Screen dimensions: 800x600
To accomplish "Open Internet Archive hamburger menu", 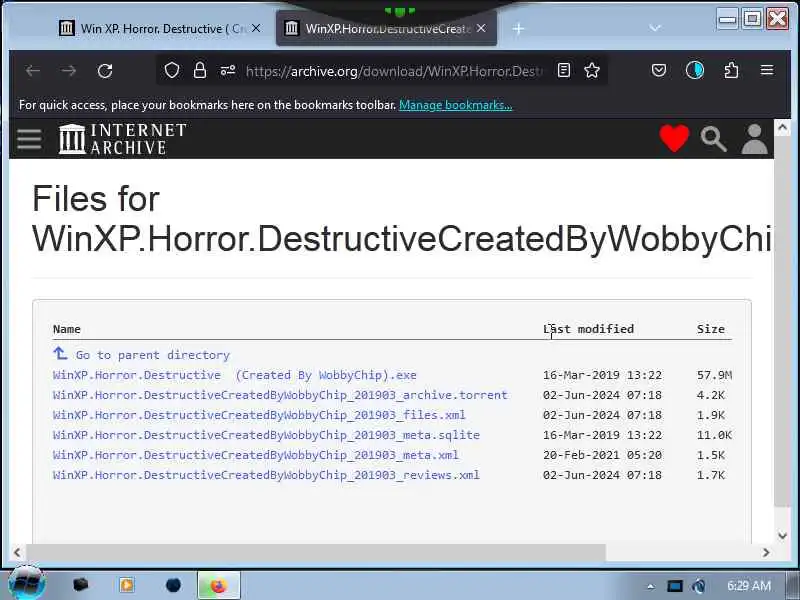I will click(x=29, y=139).
